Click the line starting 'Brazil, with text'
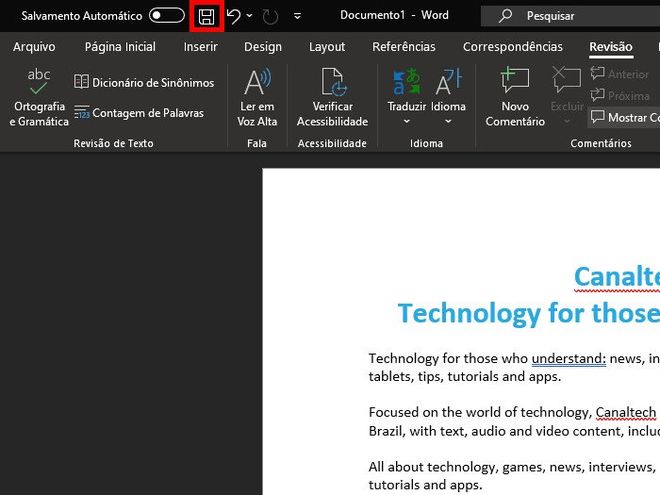The height and width of the screenshot is (495, 660). 514,431
